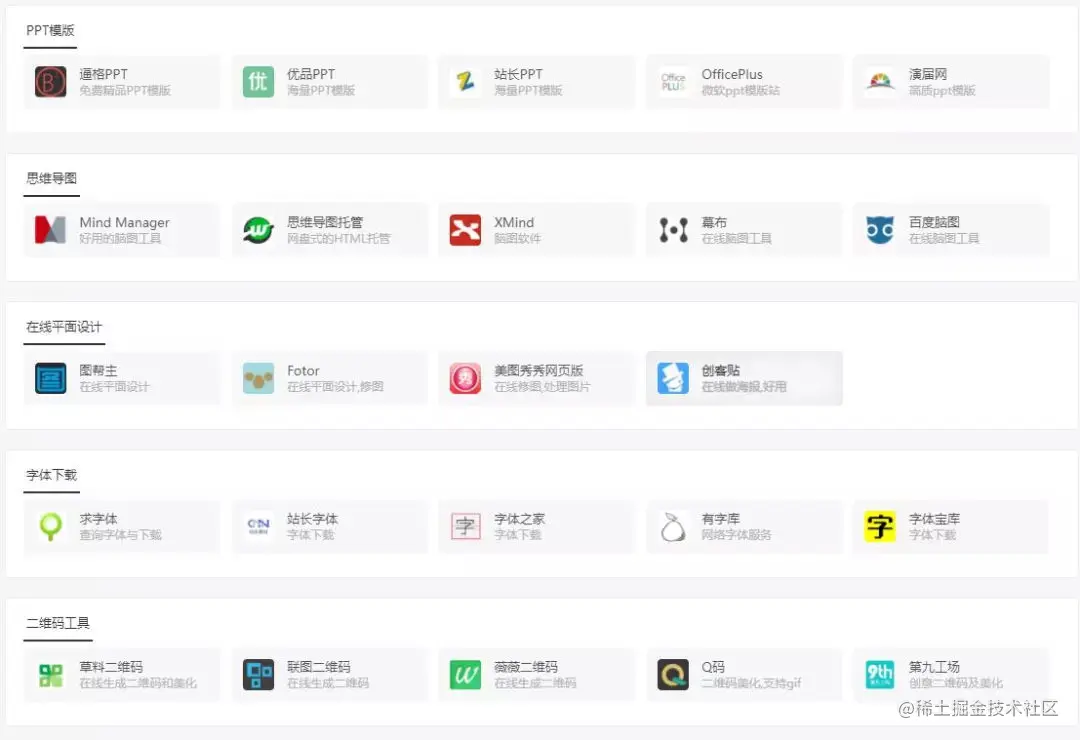
Task: Visit the OfficePlus link title
Action: coord(732,74)
